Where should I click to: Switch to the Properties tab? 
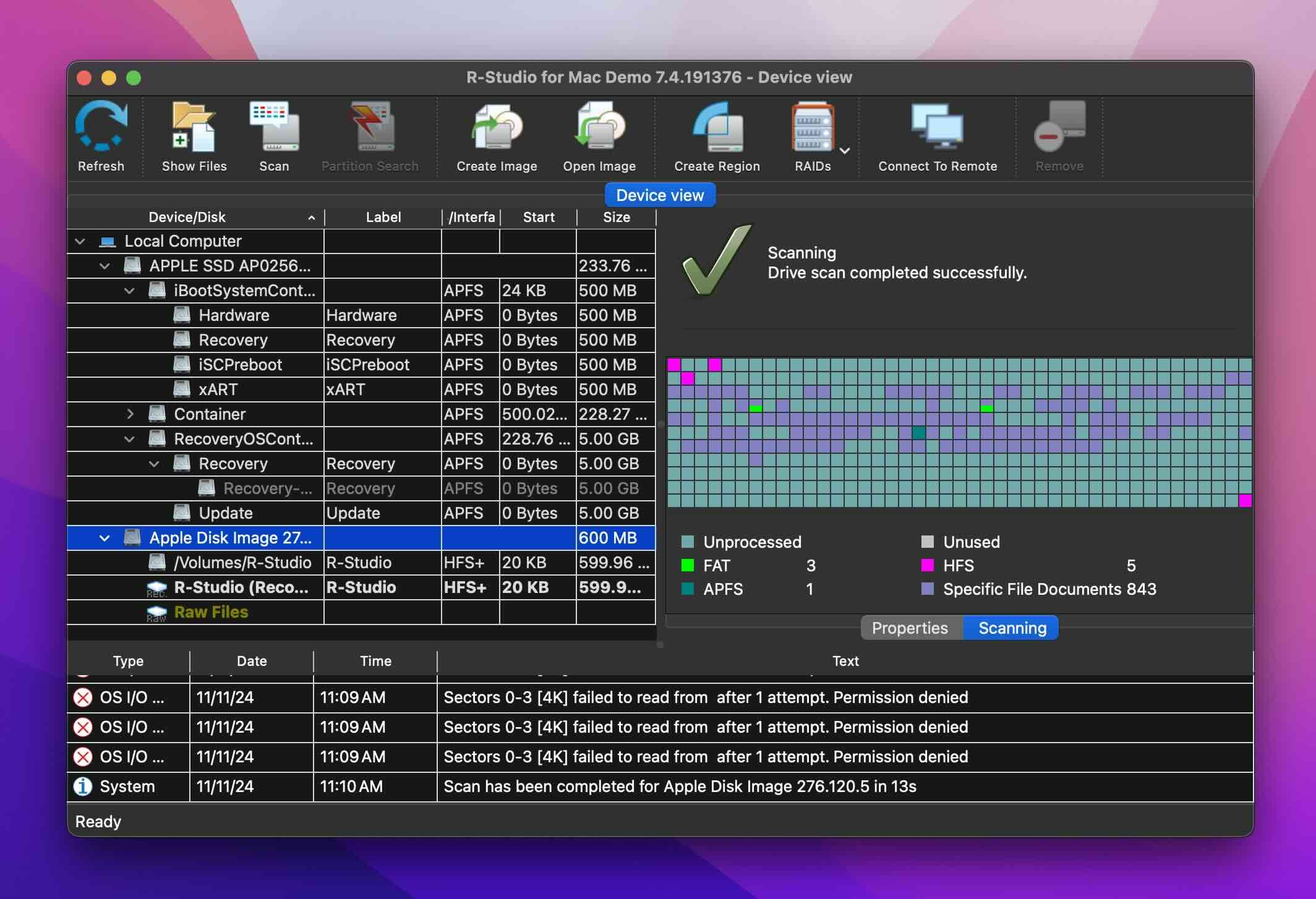(x=909, y=628)
